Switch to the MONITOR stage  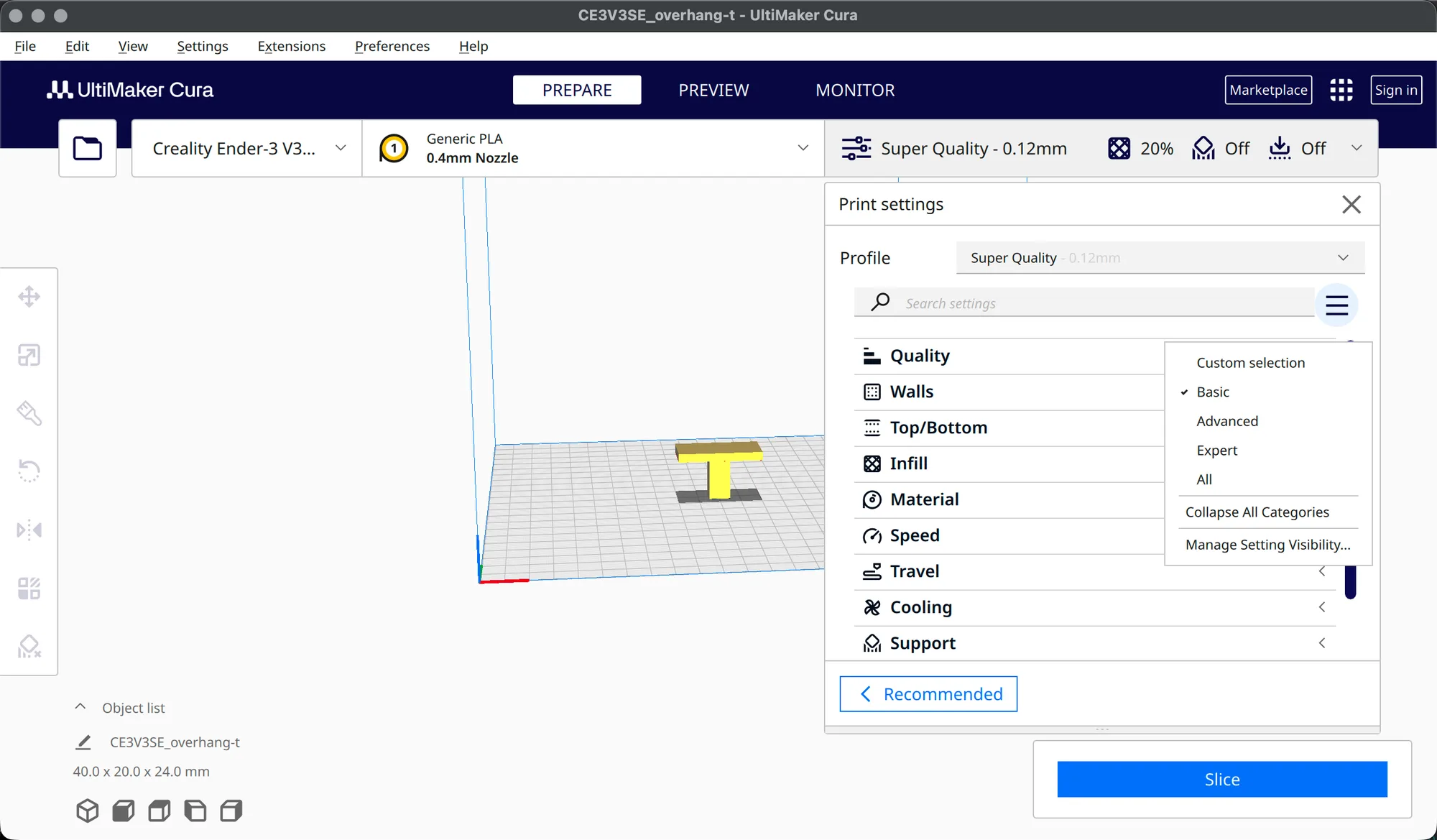(855, 90)
